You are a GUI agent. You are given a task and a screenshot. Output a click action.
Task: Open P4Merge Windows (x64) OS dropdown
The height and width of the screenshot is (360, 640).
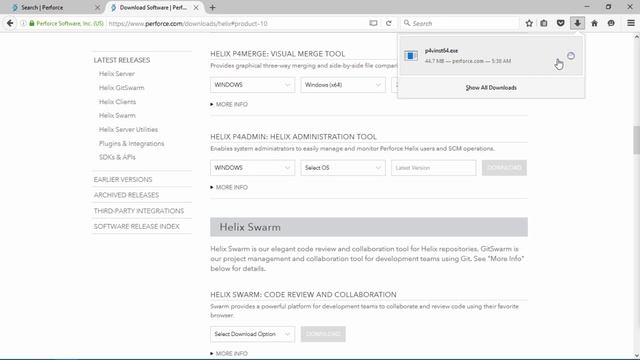click(343, 85)
